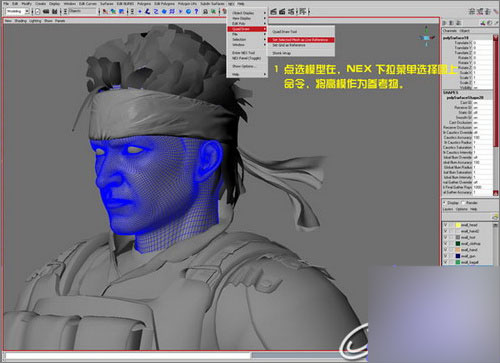The width and height of the screenshot is (500, 363).
Task: Toggle the curves selection mask icon
Action: coord(156,11)
